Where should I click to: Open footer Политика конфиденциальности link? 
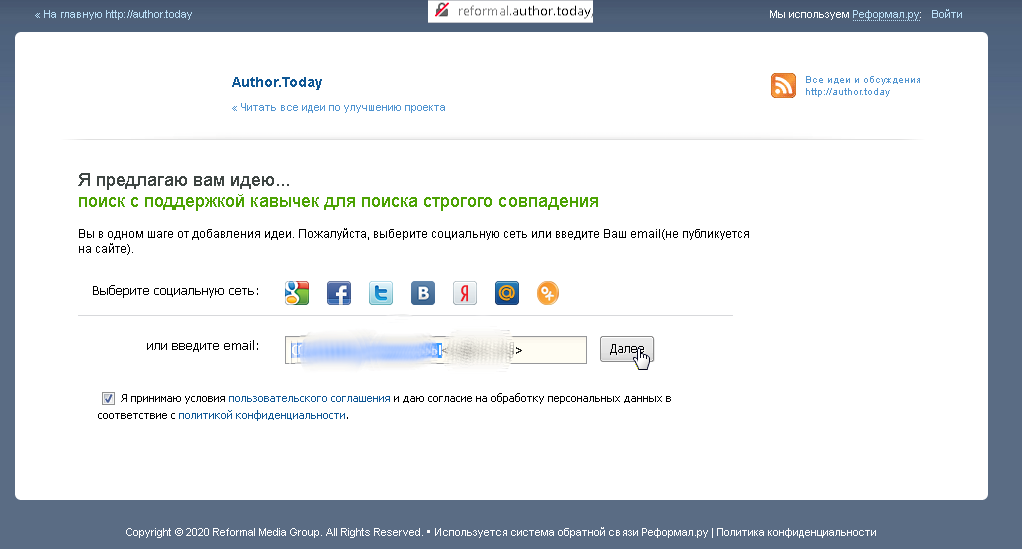(796, 532)
